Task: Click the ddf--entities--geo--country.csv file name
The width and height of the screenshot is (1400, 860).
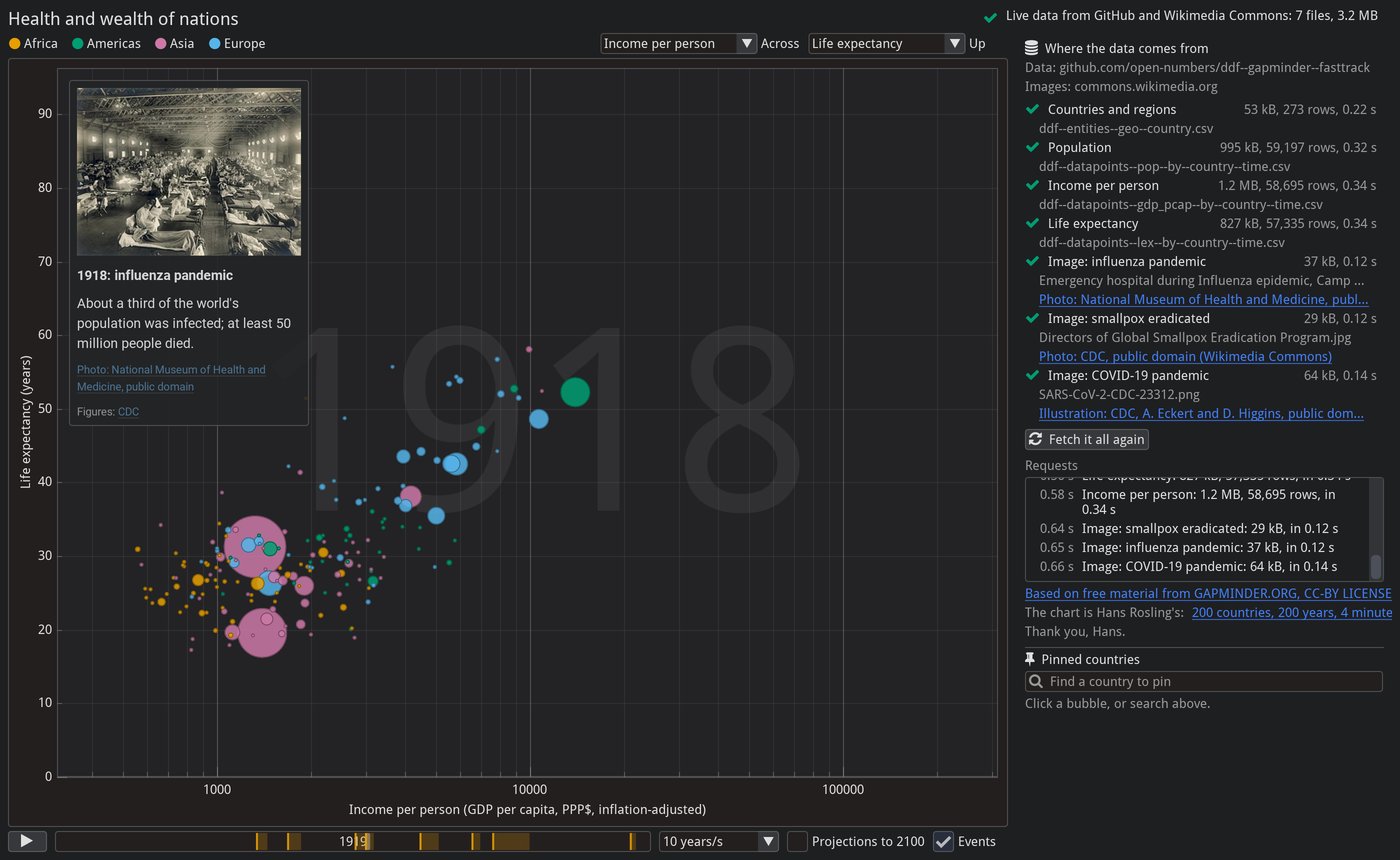Action: click(1126, 128)
